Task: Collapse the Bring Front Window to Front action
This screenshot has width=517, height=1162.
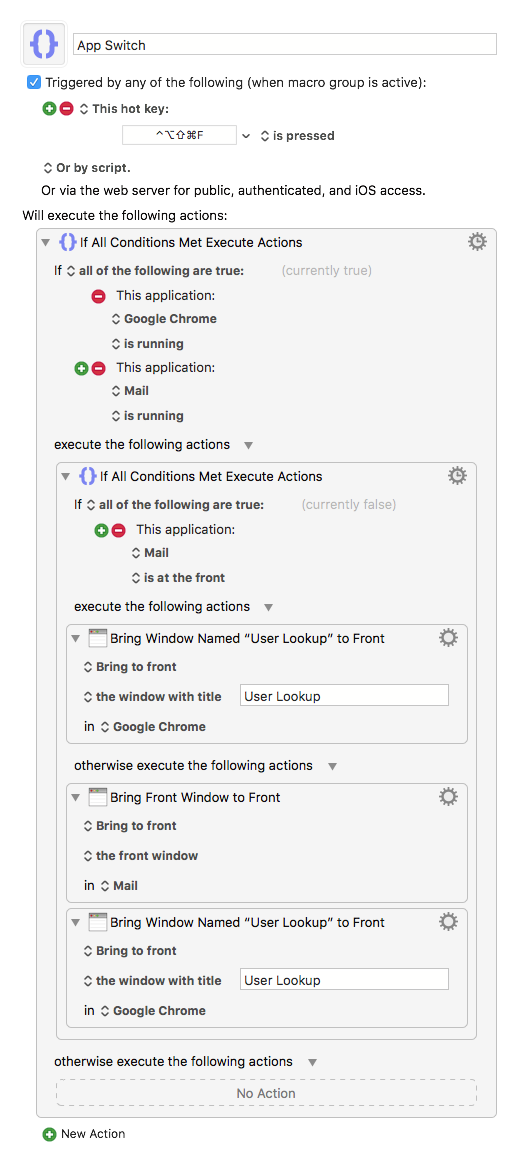Action: [x=76, y=797]
